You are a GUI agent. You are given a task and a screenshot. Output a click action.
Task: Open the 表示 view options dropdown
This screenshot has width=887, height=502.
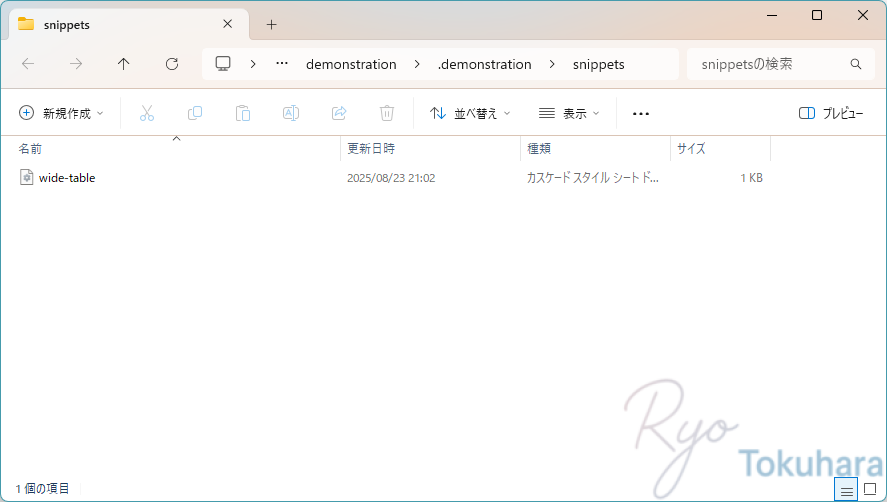569,113
